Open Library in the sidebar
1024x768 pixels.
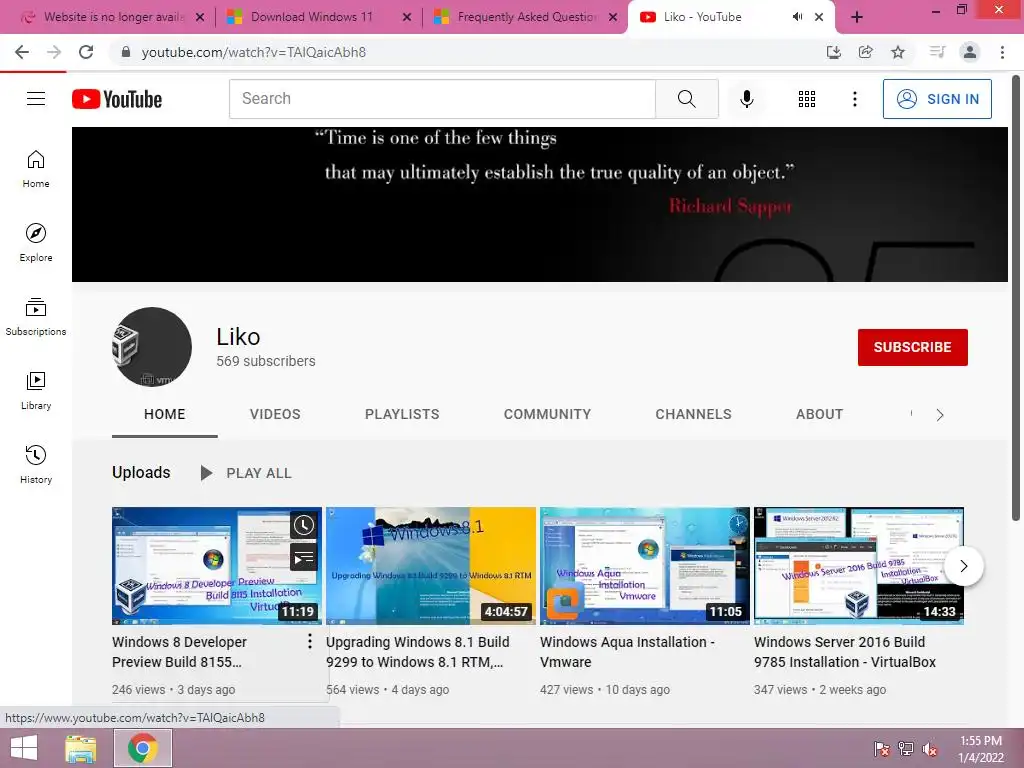pos(36,391)
